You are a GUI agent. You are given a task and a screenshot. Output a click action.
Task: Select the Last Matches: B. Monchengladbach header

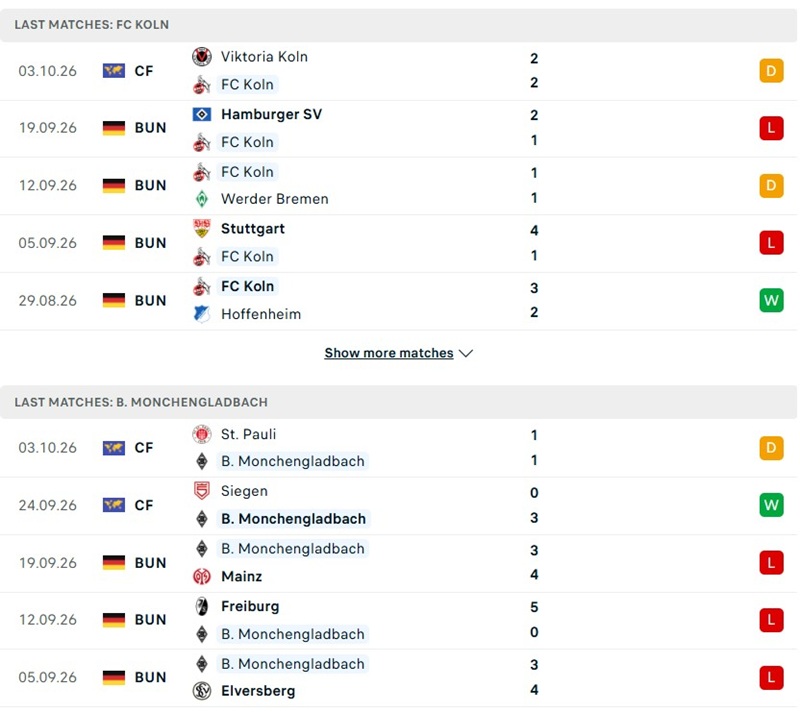pos(398,402)
